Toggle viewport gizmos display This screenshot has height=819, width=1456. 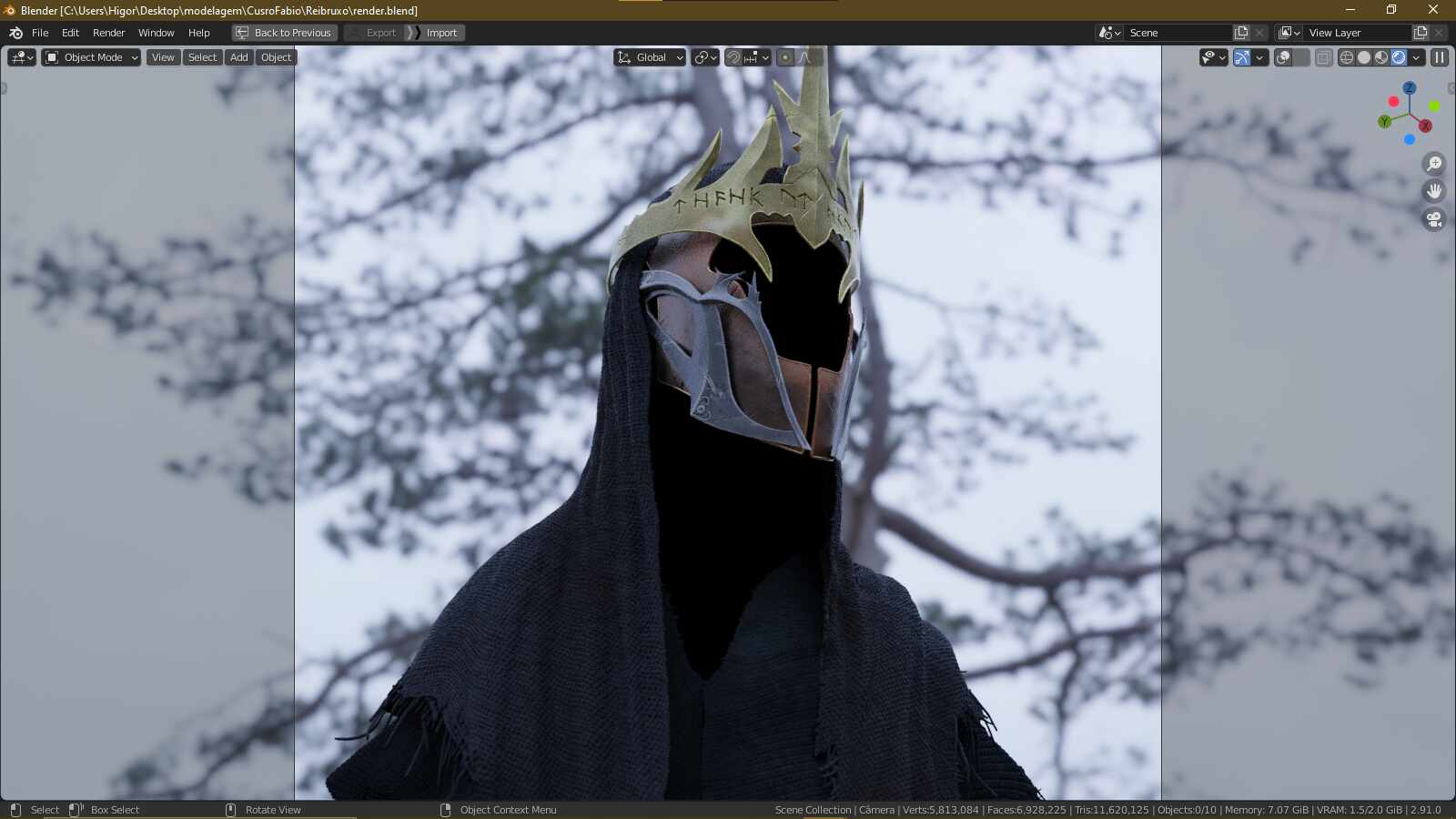(1242, 57)
